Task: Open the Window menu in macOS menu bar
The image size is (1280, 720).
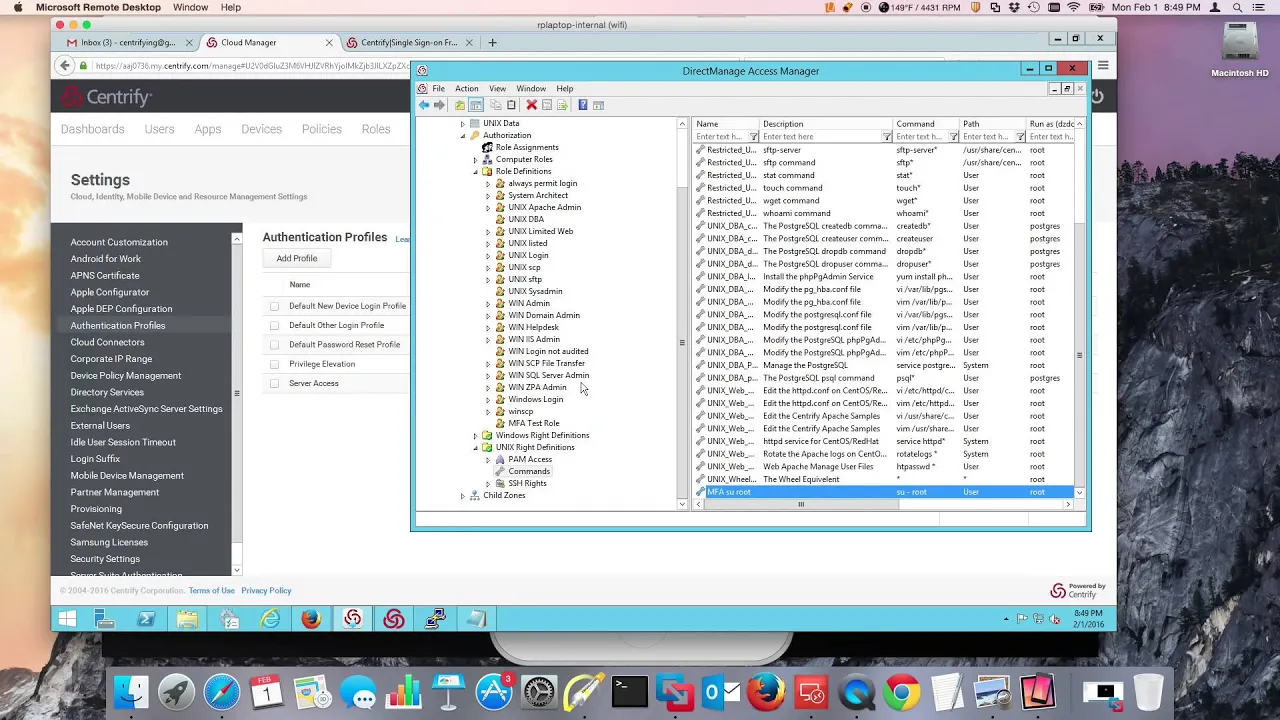Action: [x=190, y=7]
